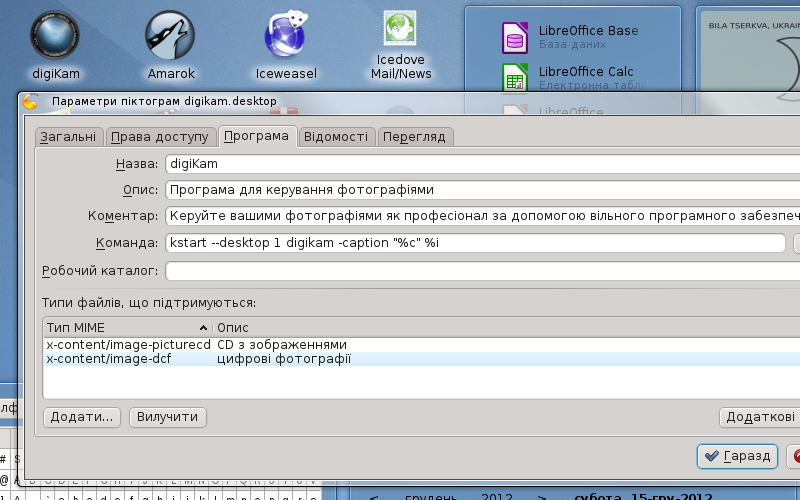The width and height of the screenshot is (800, 500).
Task: Click the LibreOffice Calc label text
Action: (x=586, y=71)
